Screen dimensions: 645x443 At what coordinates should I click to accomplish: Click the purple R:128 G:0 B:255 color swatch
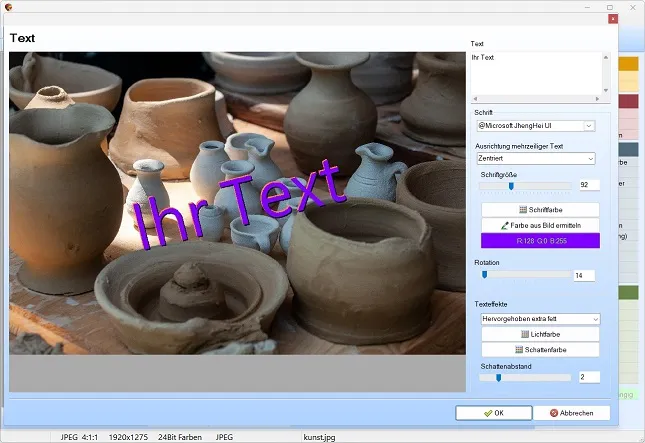click(540, 241)
